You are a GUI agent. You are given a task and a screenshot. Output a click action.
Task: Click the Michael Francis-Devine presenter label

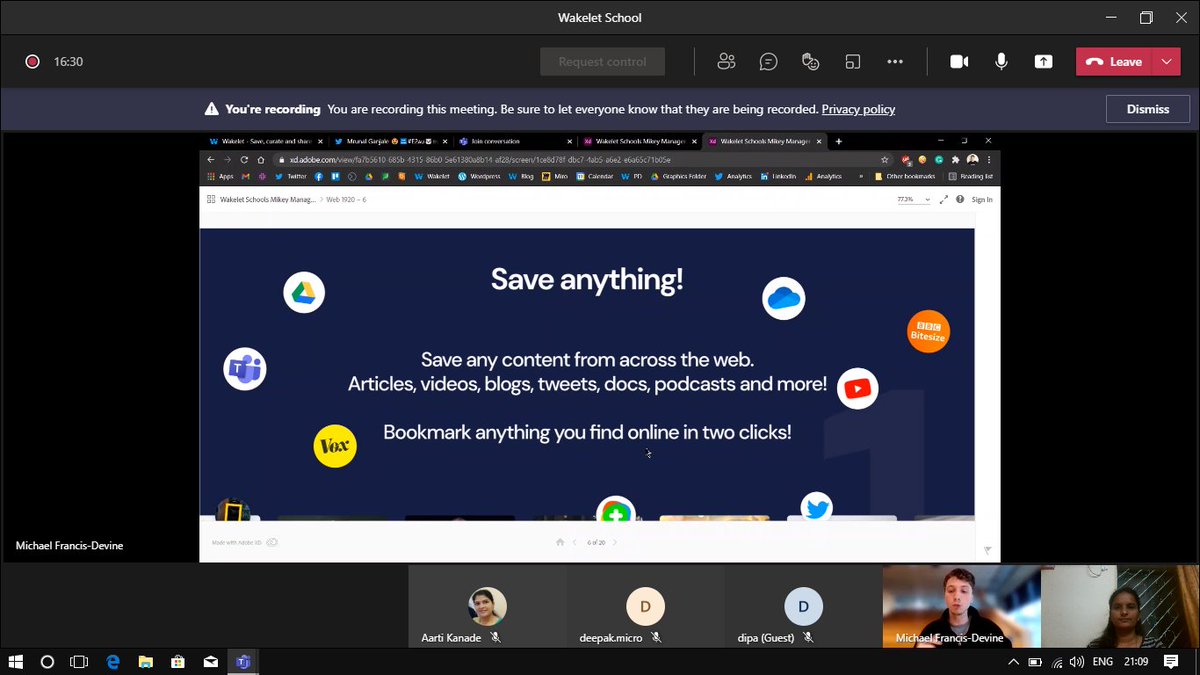coord(69,546)
